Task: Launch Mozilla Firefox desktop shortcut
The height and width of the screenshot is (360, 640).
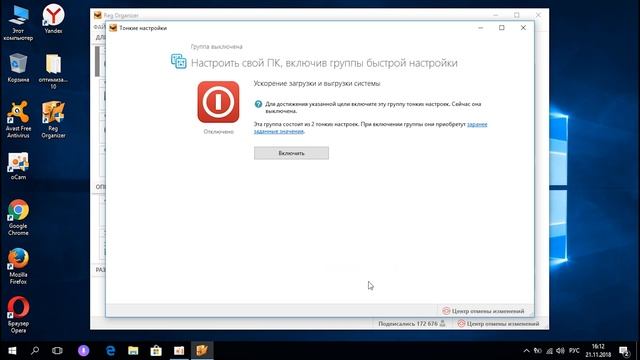Action: click(x=18, y=266)
